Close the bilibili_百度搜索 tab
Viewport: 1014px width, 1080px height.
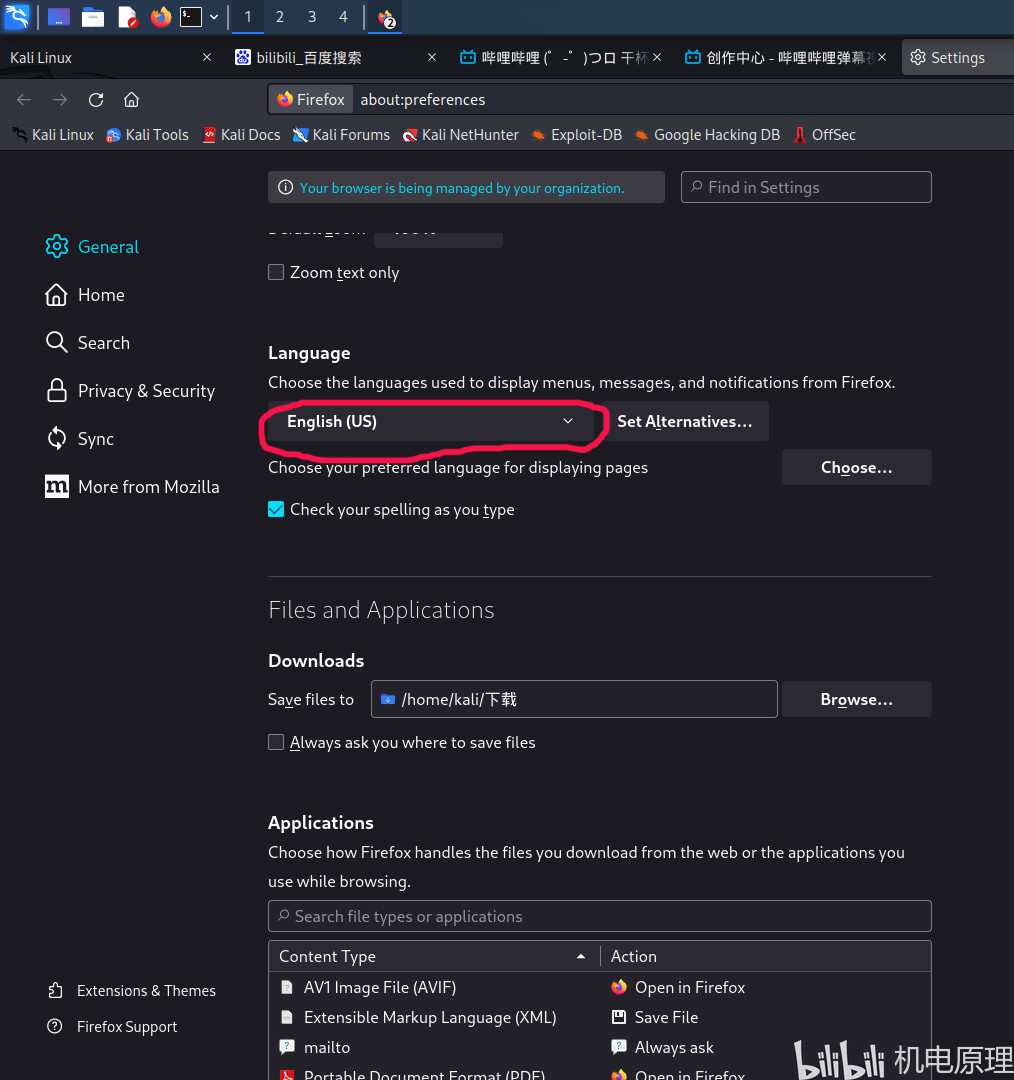click(x=432, y=57)
